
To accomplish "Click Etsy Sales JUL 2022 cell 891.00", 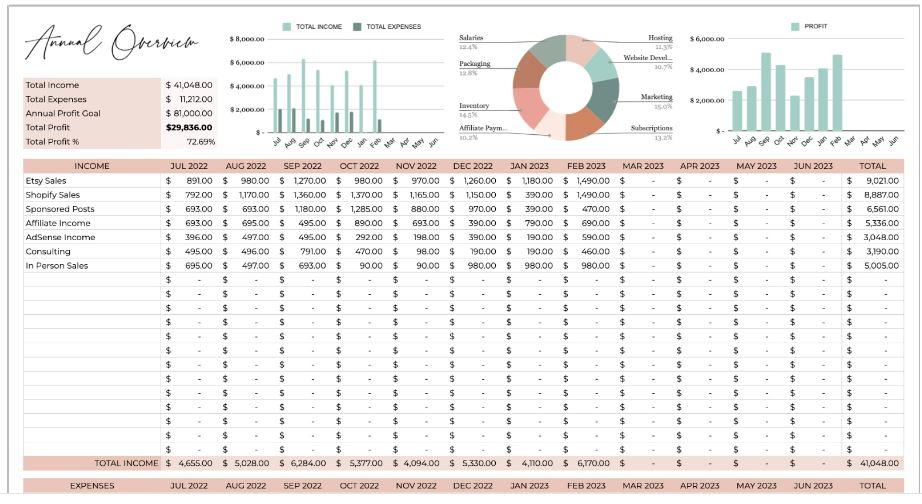I will point(189,181).
